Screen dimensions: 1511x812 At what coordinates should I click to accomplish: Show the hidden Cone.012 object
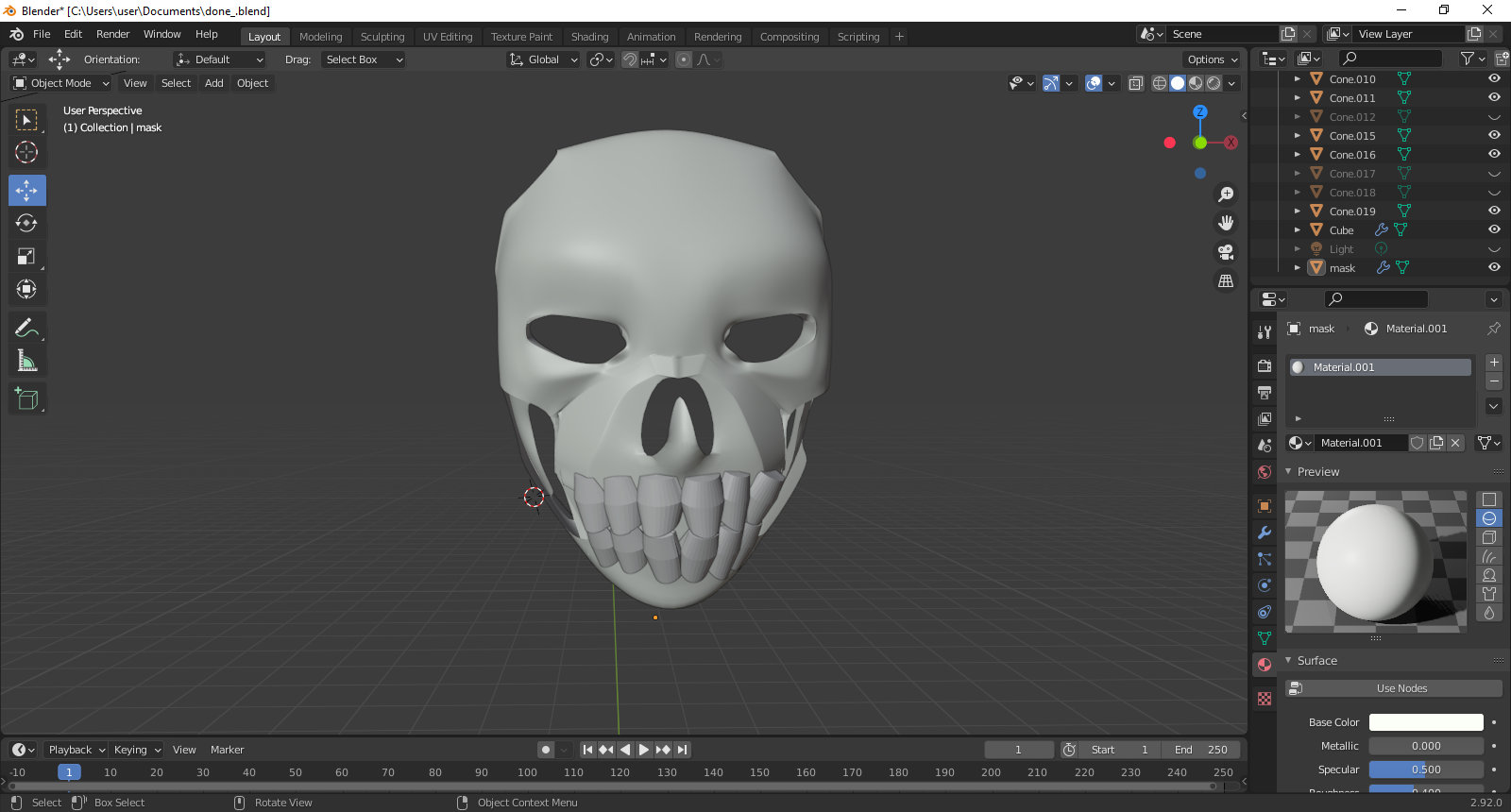coord(1494,117)
